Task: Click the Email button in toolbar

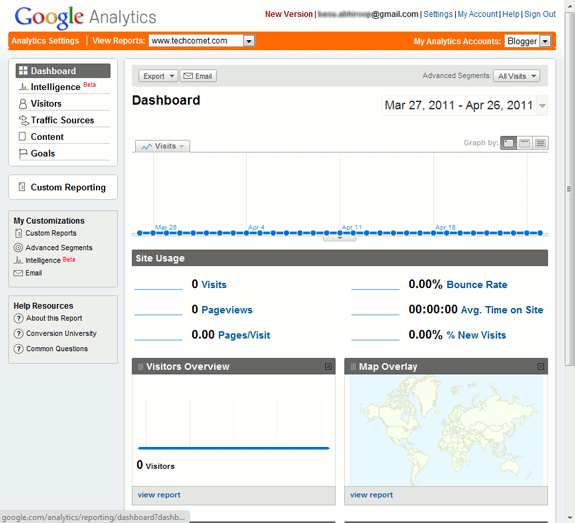Action: tap(198, 76)
